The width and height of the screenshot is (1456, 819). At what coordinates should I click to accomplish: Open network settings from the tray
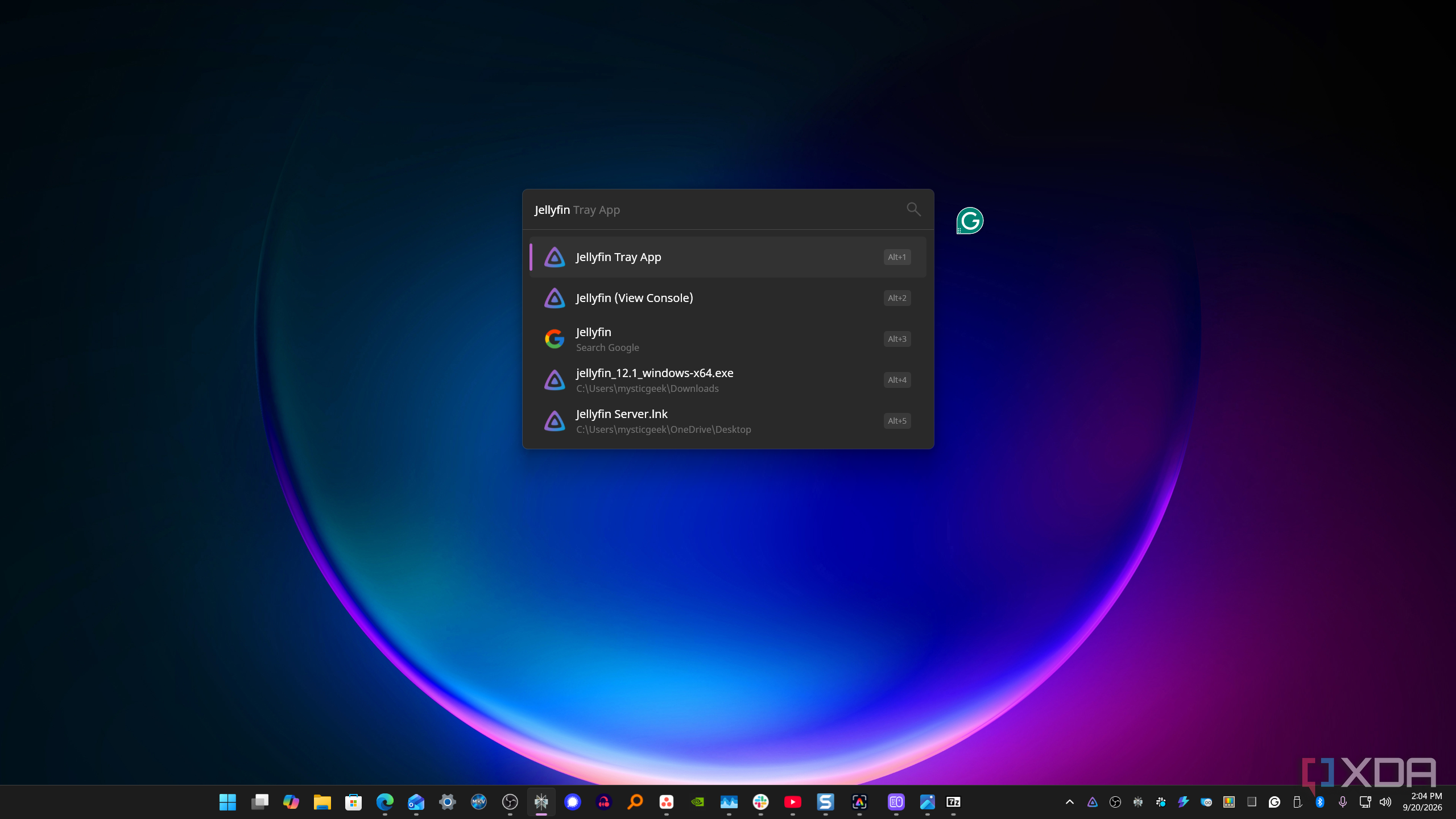1365,802
